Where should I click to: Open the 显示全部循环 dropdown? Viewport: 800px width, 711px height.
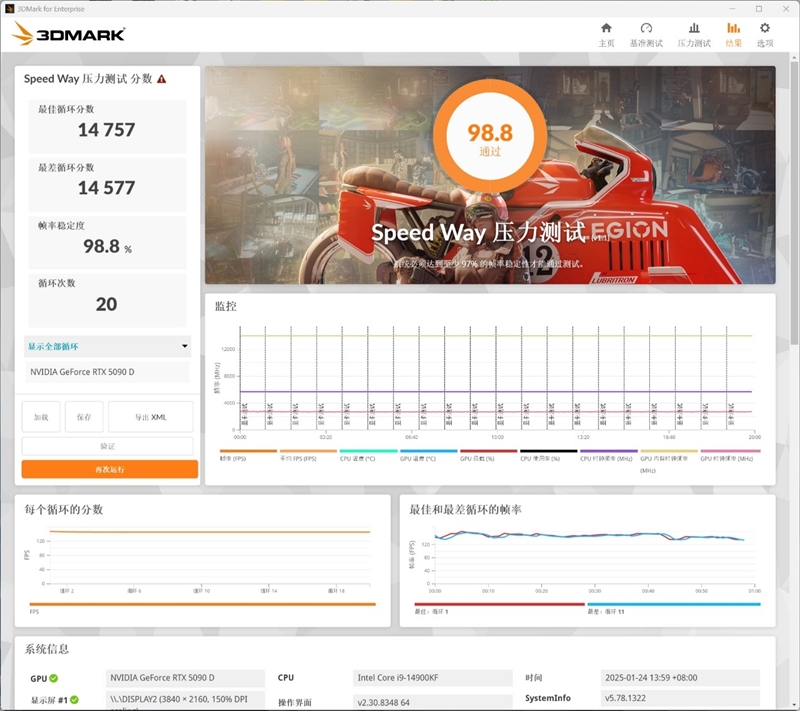click(107, 346)
